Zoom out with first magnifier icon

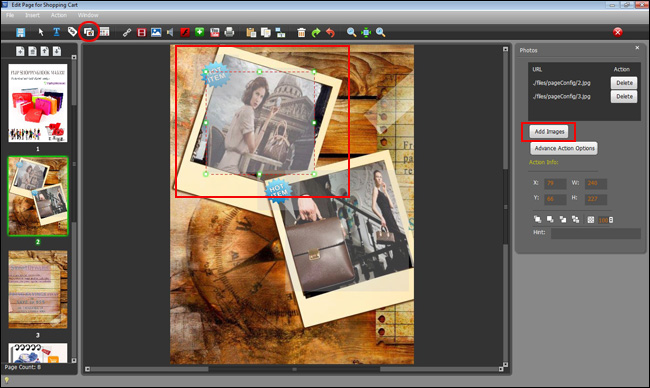pyautogui.click(x=351, y=32)
